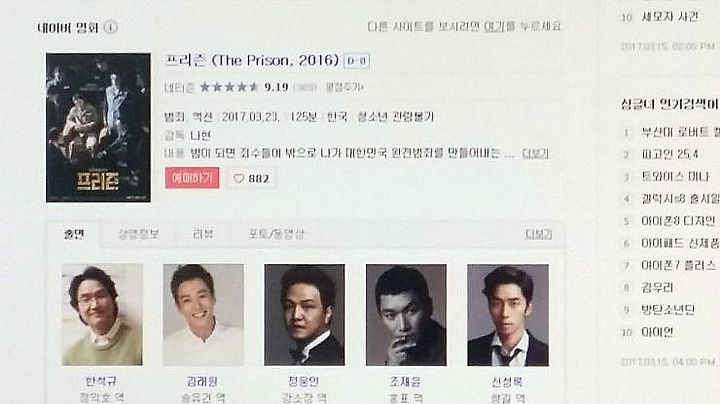Click the D-8 badge next to movie title
The image size is (720, 404).
pos(356,61)
